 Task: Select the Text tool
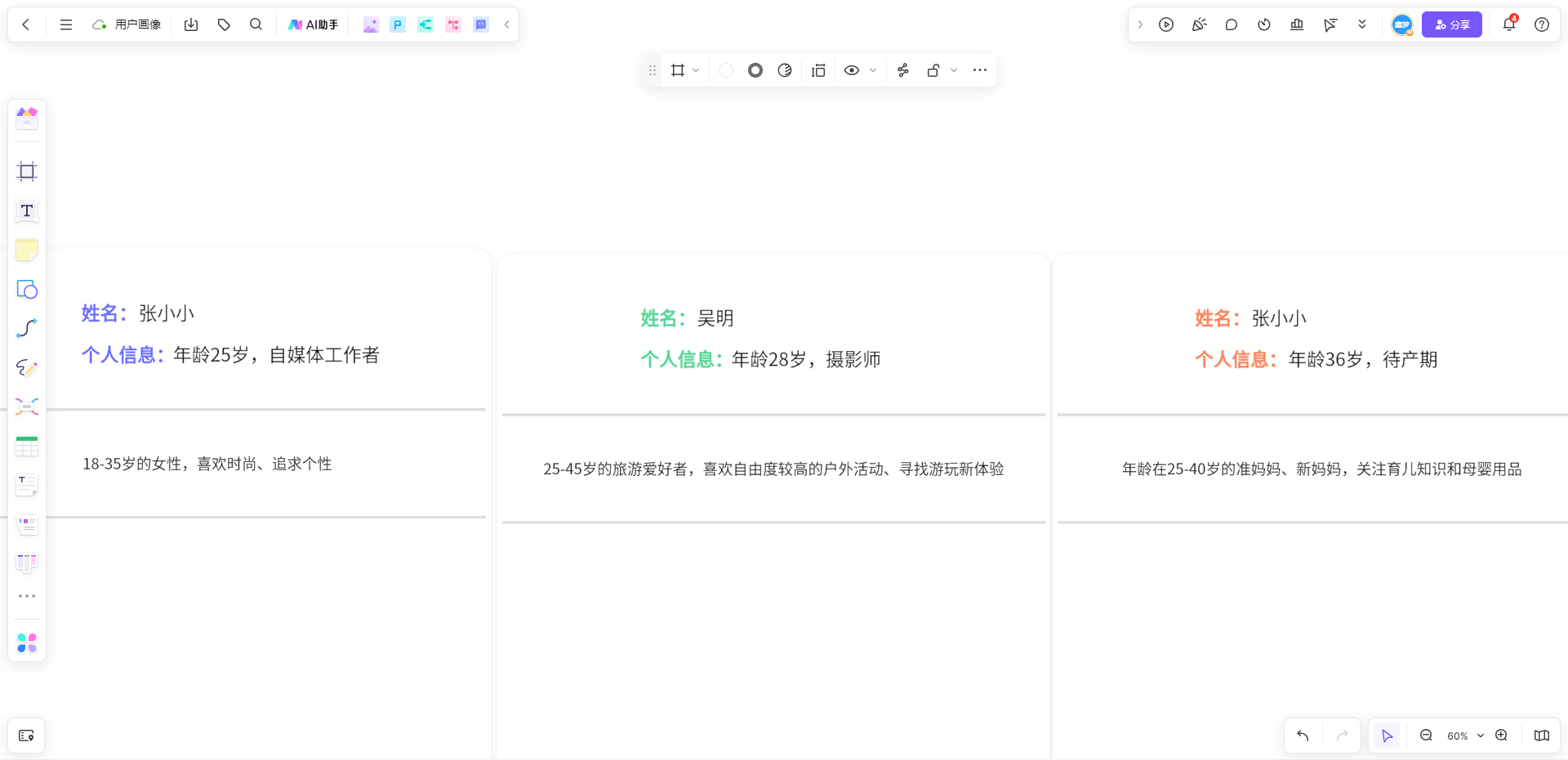tap(27, 211)
